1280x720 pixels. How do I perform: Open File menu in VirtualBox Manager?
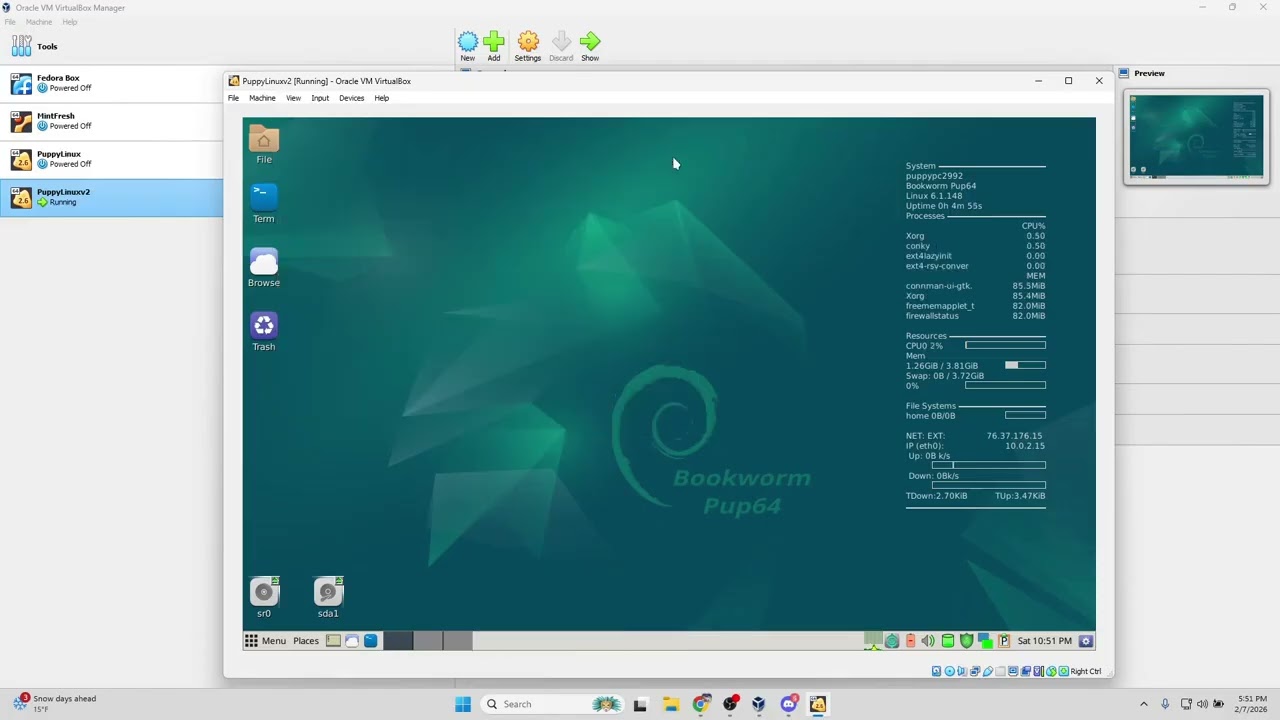click(x=10, y=22)
